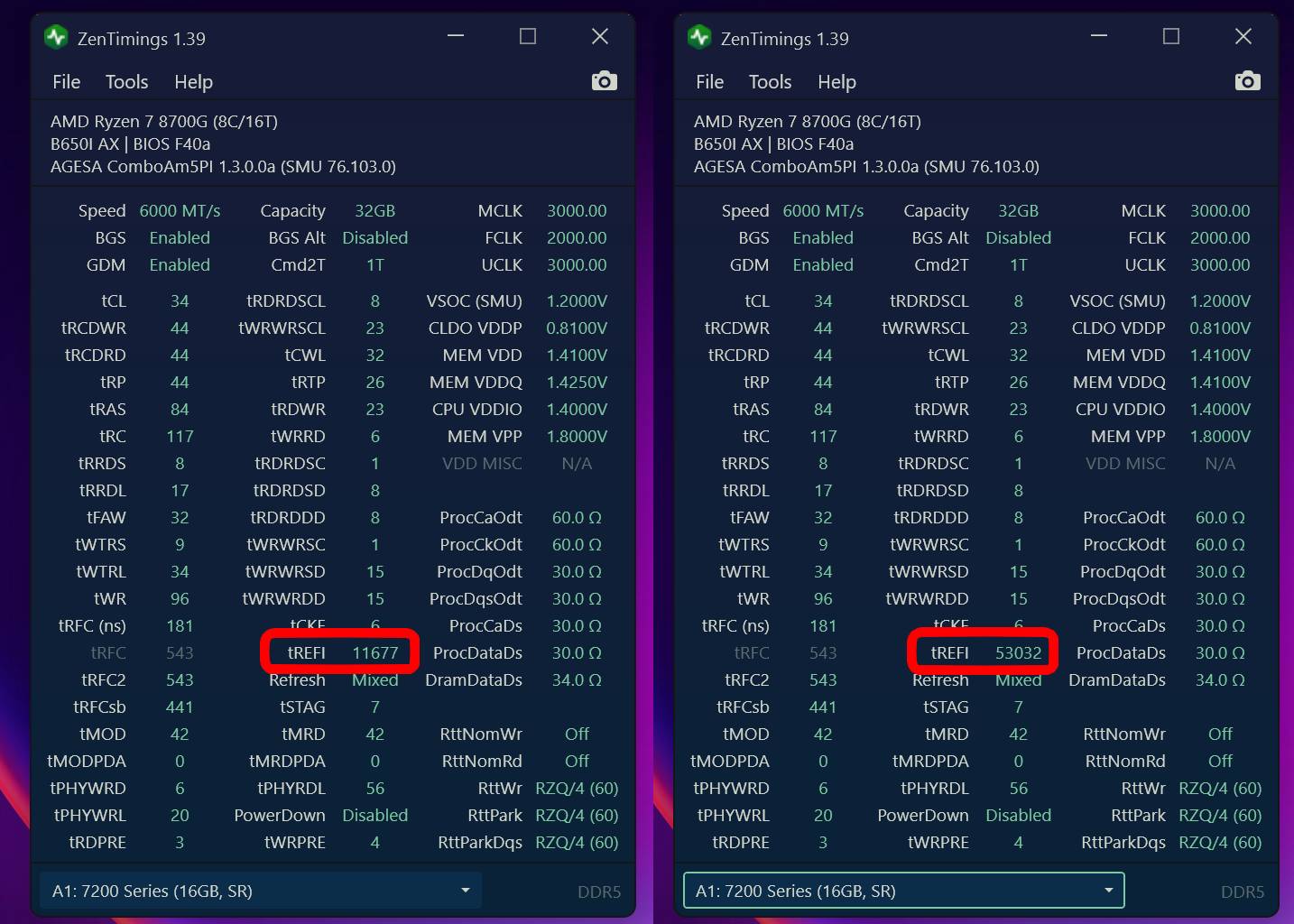Viewport: 1294px width, 924px height.
Task: Click ZenTimings logo icon in right title bar
Action: pyautogui.click(x=699, y=37)
